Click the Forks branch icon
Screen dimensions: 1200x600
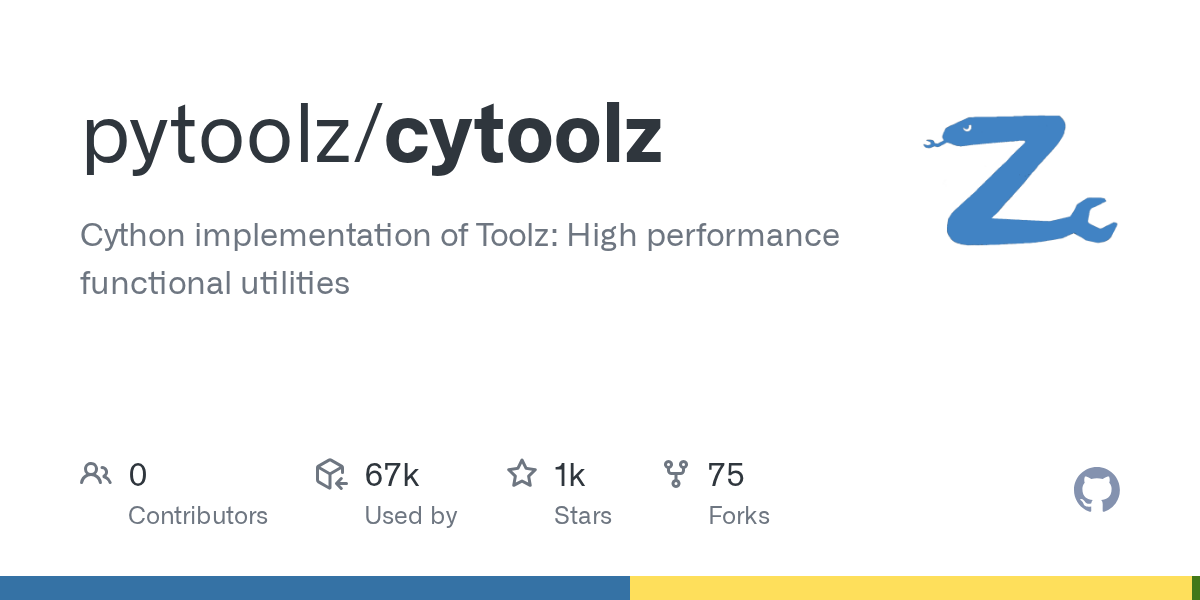(676, 474)
